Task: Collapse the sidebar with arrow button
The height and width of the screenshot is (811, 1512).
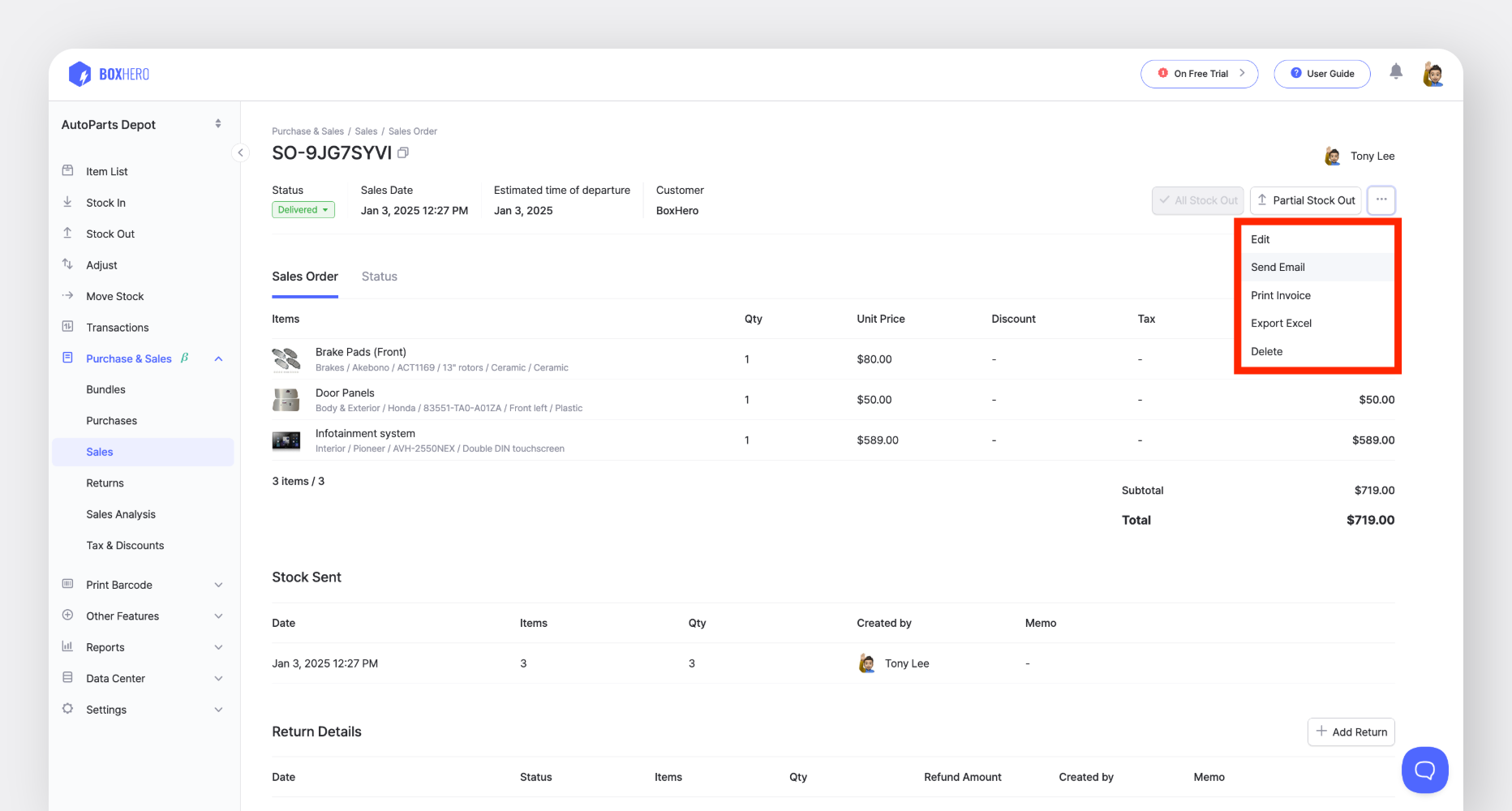Action: pyautogui.click(x=240, y=152)
